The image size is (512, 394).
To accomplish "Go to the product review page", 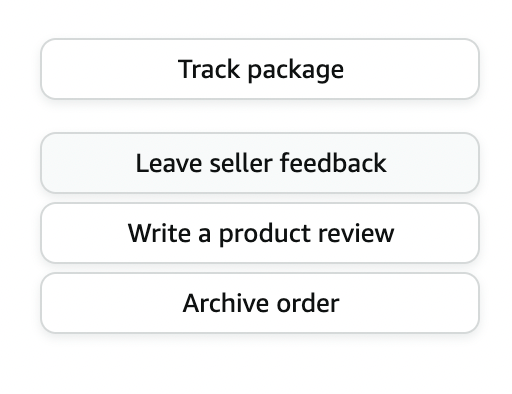I will pyautogui.click(x=260, y=233).
